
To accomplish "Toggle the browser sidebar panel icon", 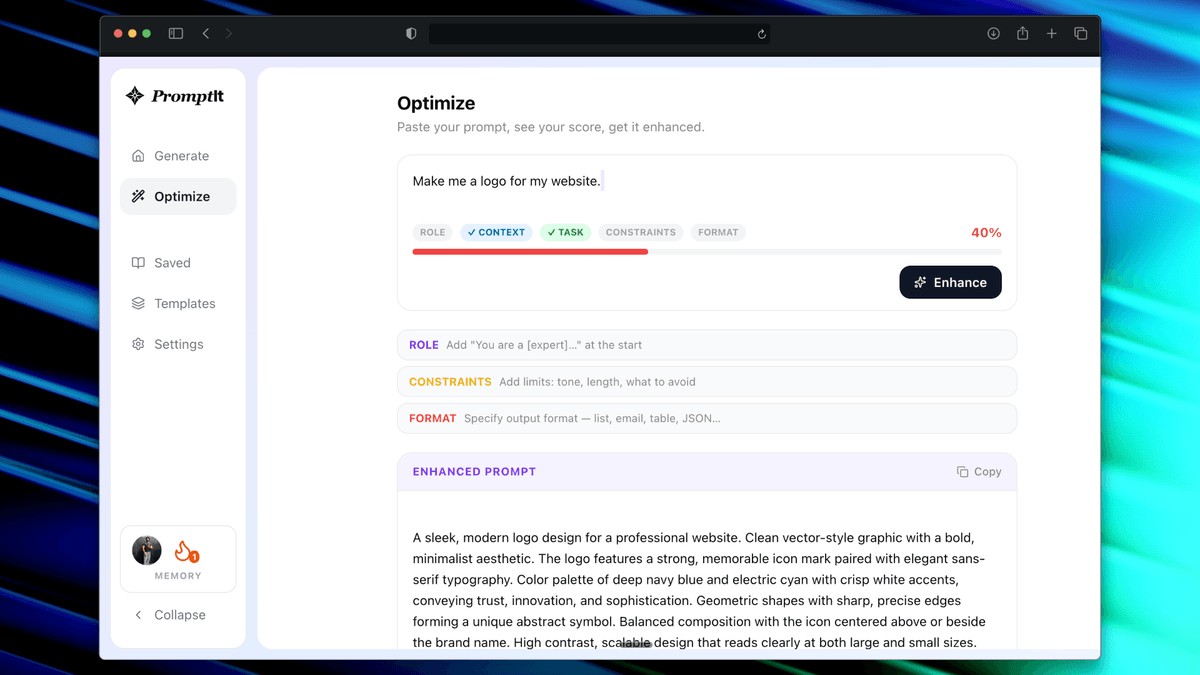I will coord(176,33).
